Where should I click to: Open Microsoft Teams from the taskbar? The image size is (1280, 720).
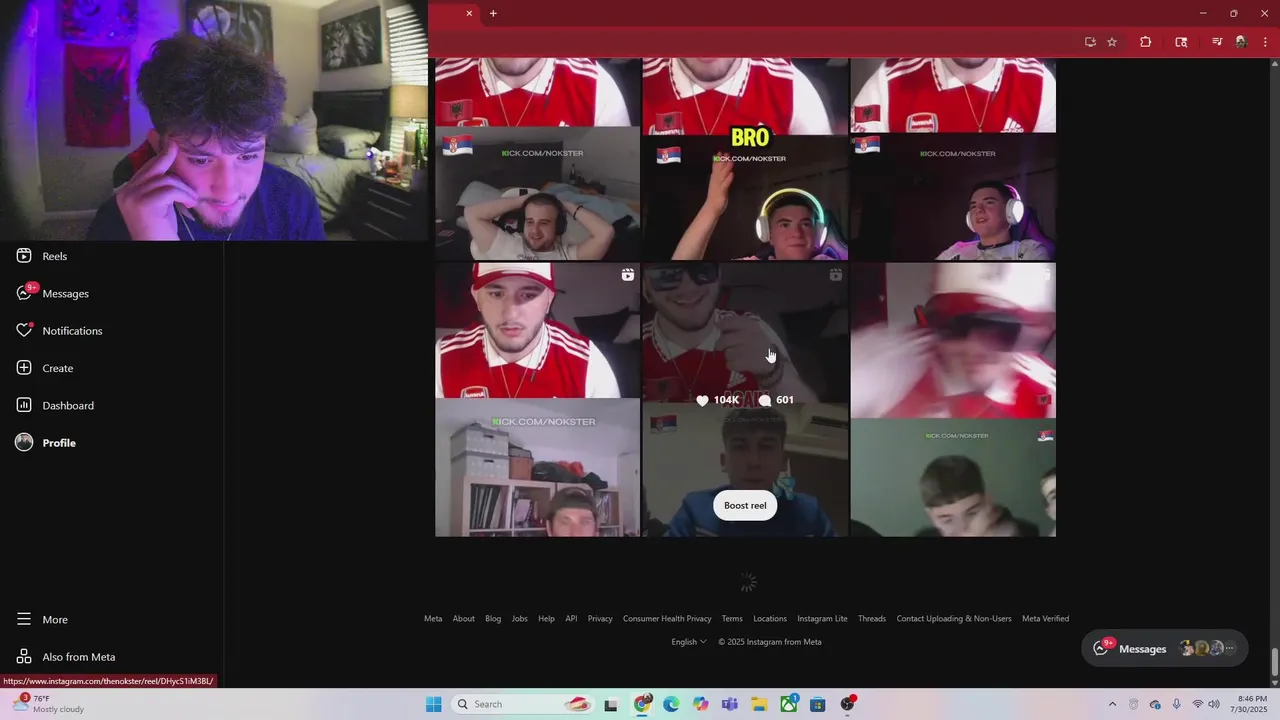tap(730, 704)
